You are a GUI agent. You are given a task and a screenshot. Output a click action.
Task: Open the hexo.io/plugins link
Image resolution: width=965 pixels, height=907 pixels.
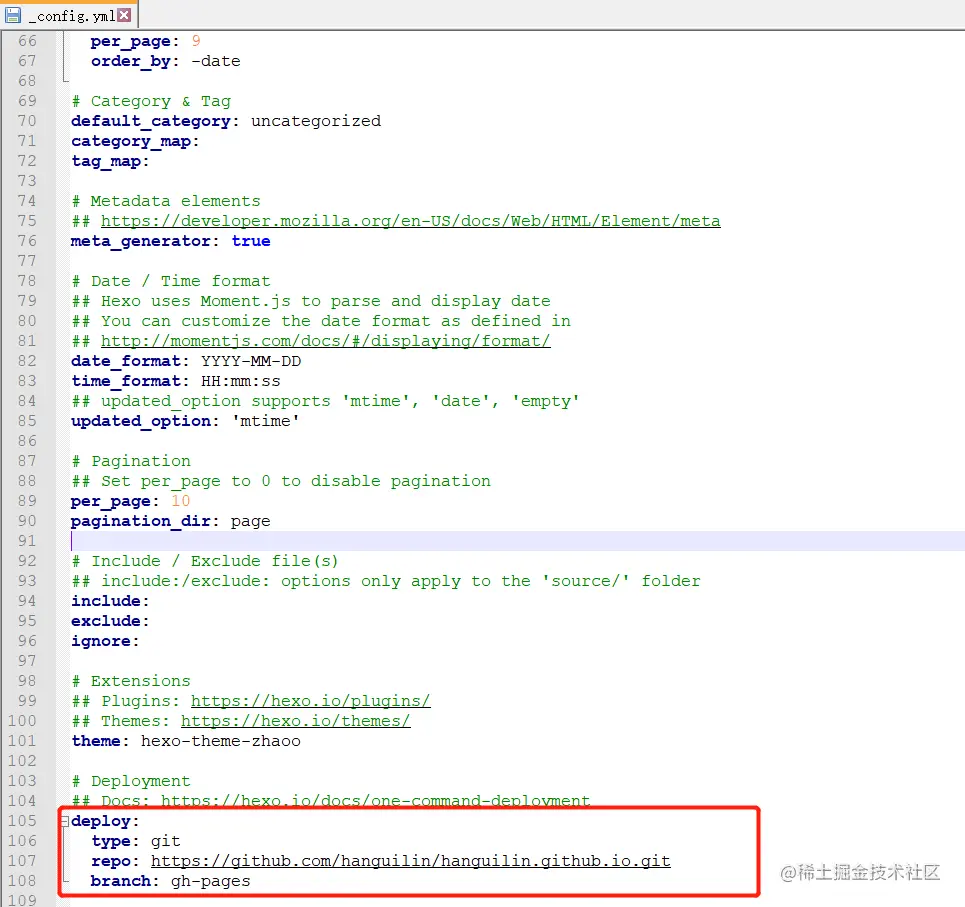tap(310, 701)
